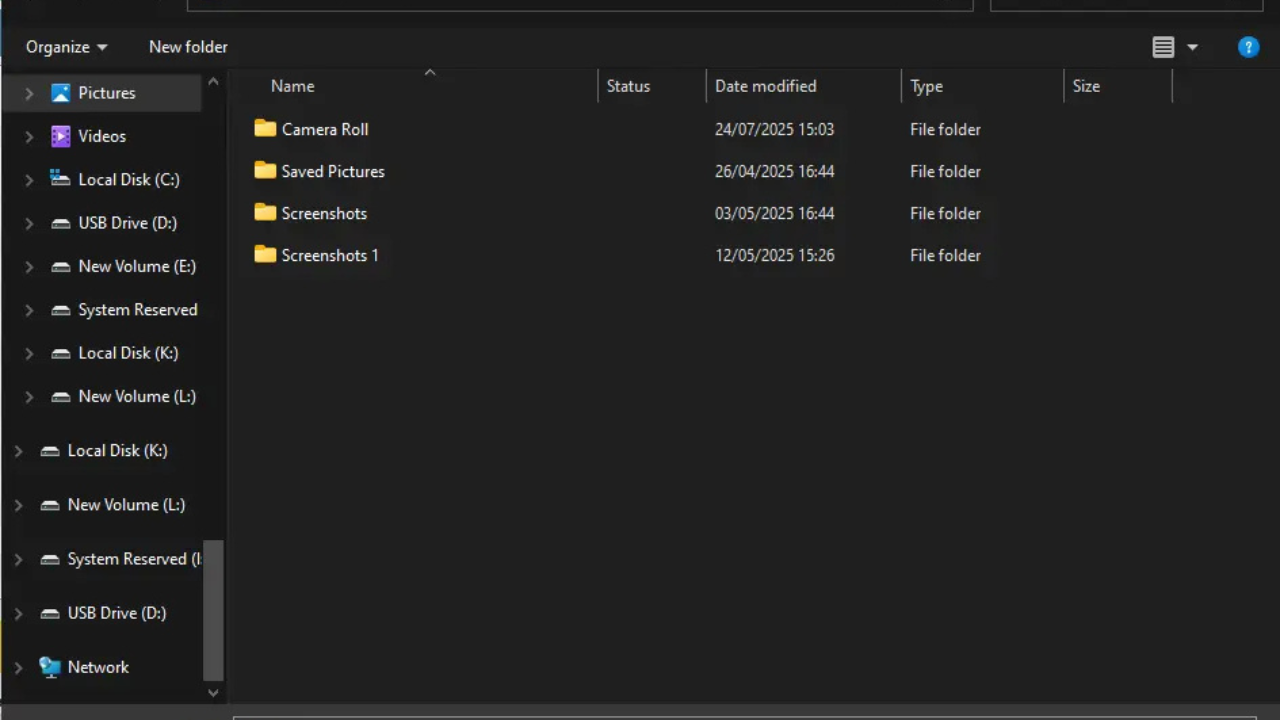Click the view layout icon near top right
The width and height of the screenshot is (1280, 720).
coord(1163,47)
